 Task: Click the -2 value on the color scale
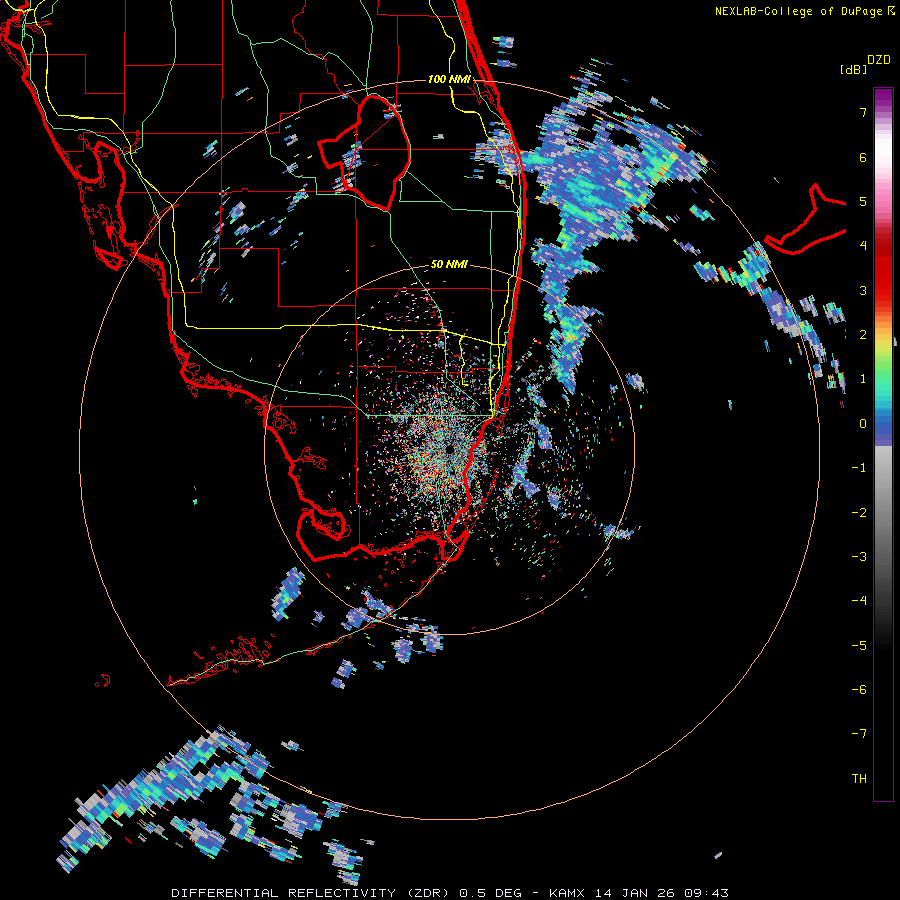(x=859, y=513)
